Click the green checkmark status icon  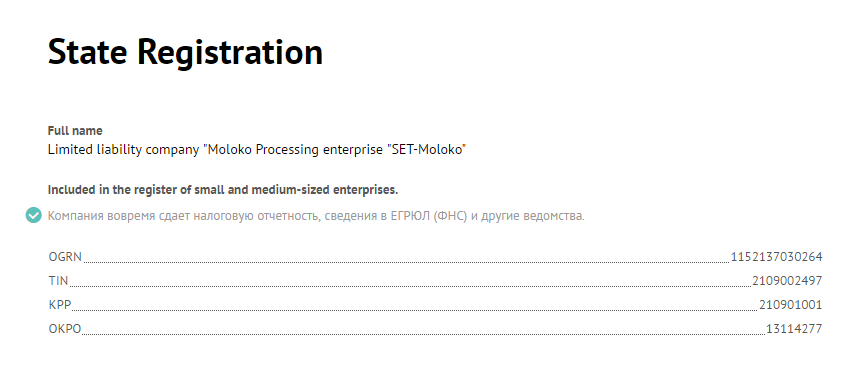pos(33,215)
